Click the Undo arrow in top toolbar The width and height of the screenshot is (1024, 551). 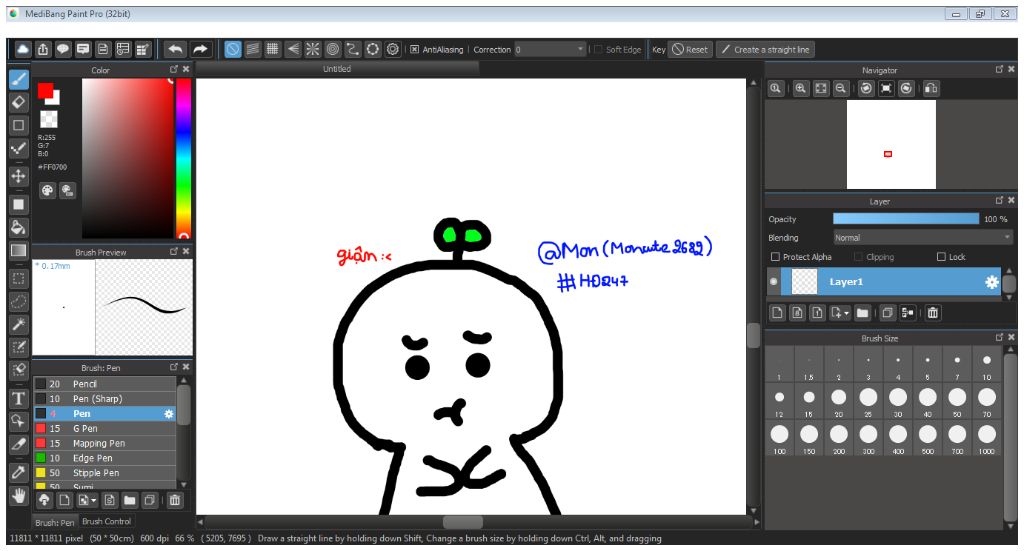[175, 49]
